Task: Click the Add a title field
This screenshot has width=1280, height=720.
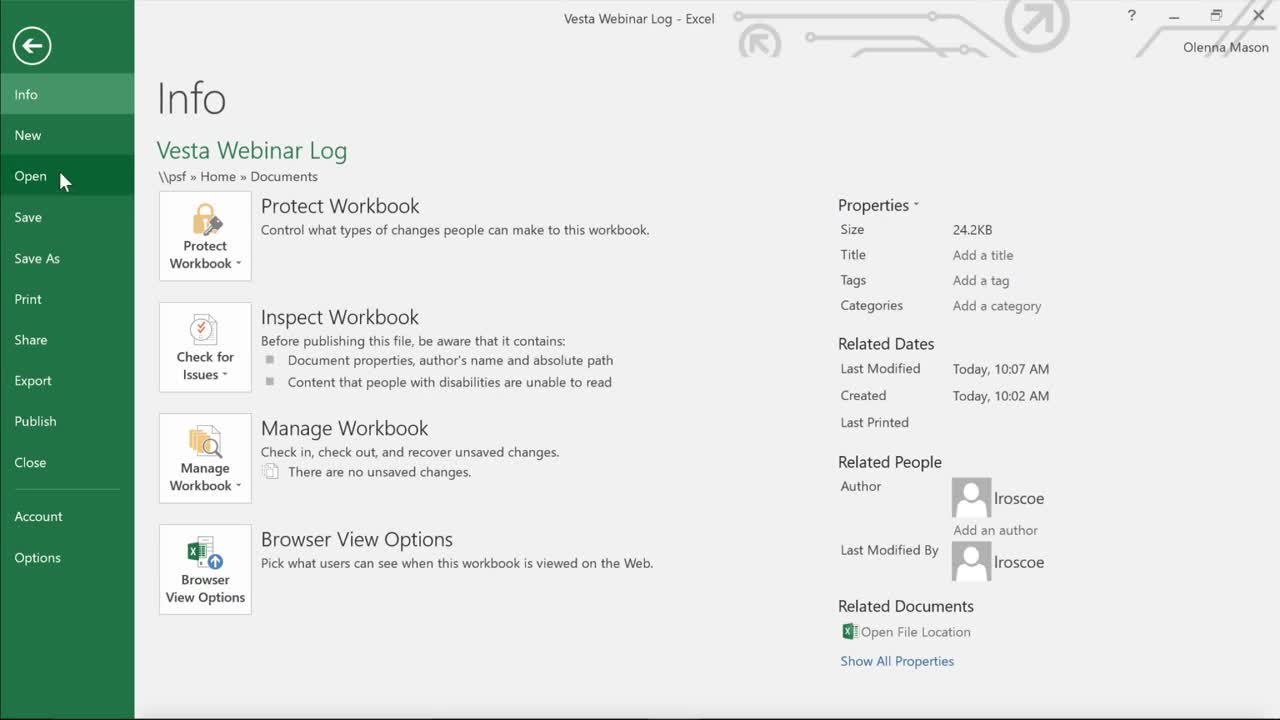Action: (x=983, y=255)
